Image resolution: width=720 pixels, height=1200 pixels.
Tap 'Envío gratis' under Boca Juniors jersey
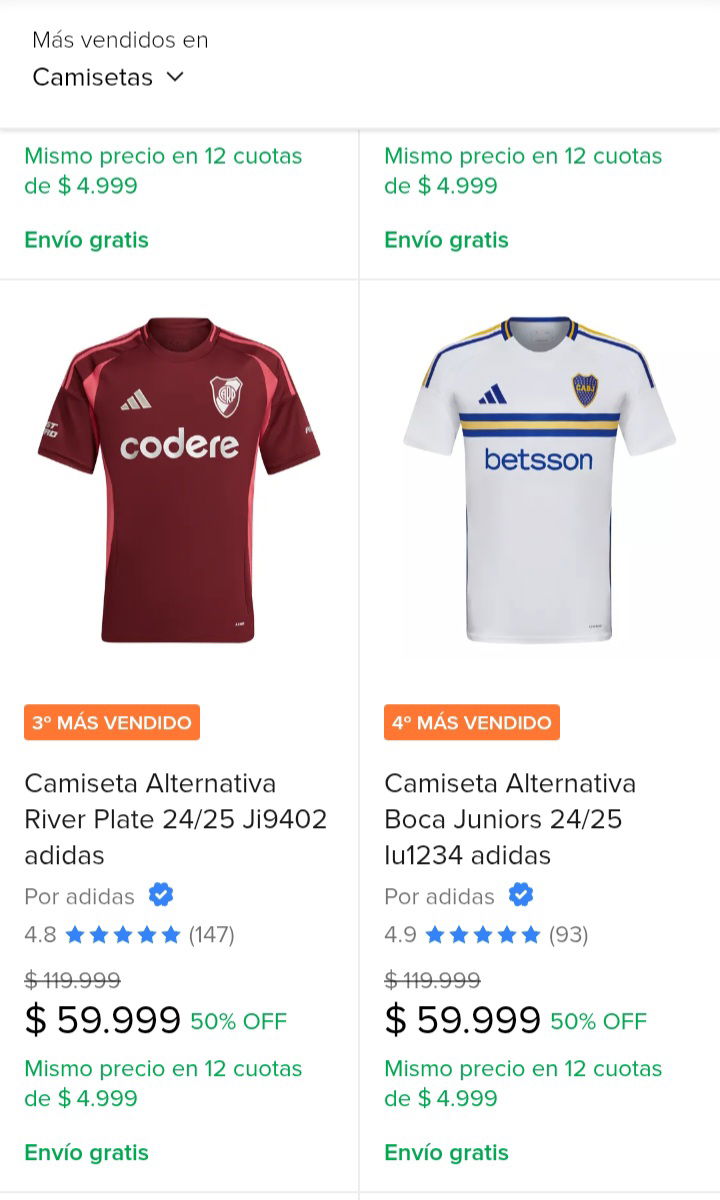tap(446, 1153)
